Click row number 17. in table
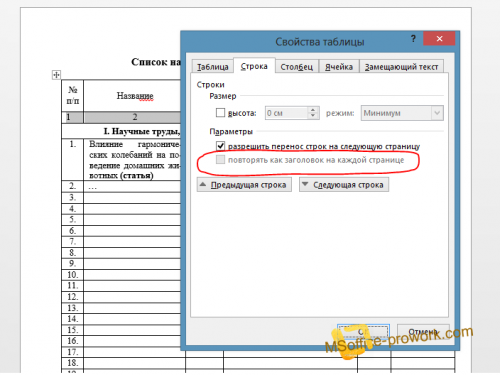Viewport: 500px width, 375px height. [72, 352]
